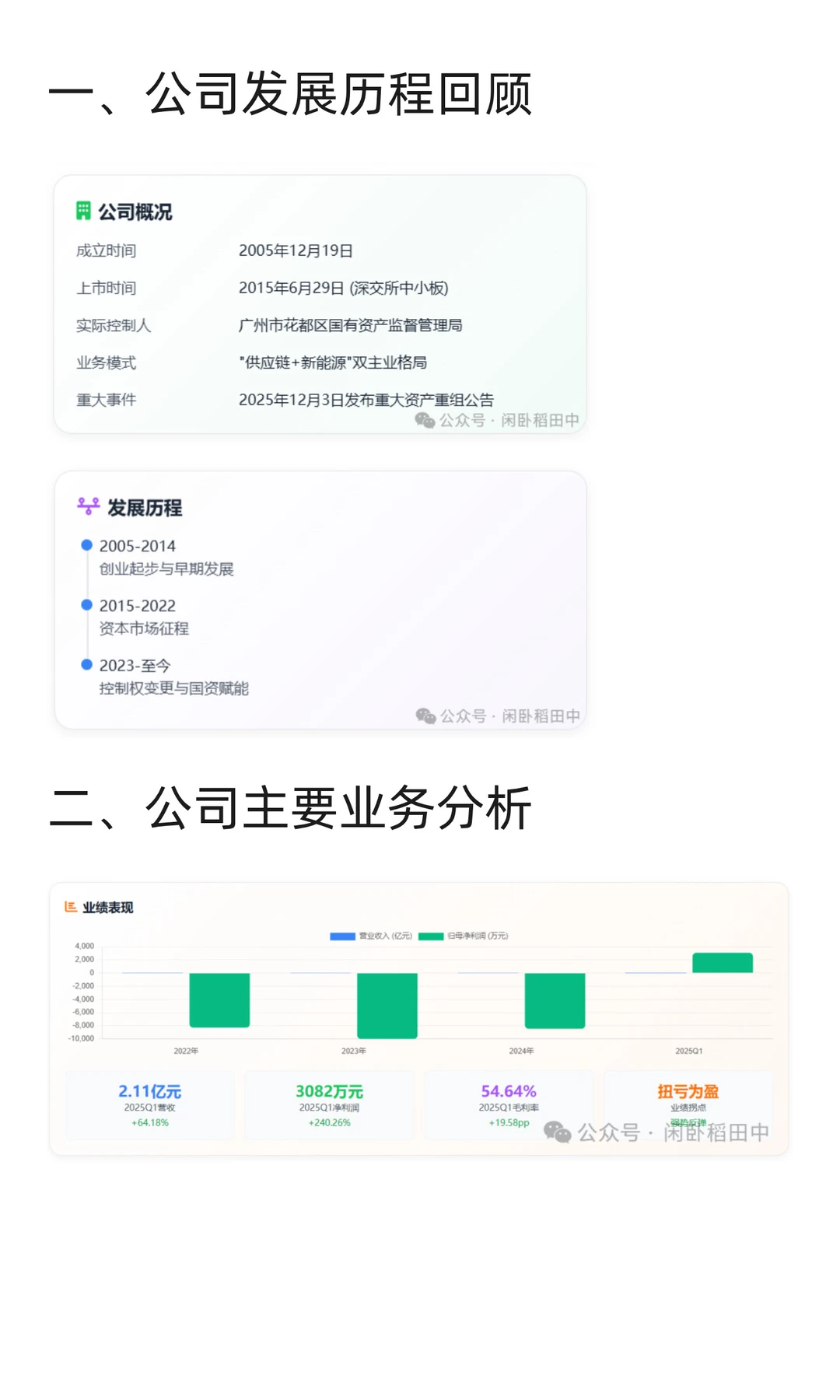The image size is (840, 1400).
Task: Click the 业务模式 label
Action: click(106, 362)
